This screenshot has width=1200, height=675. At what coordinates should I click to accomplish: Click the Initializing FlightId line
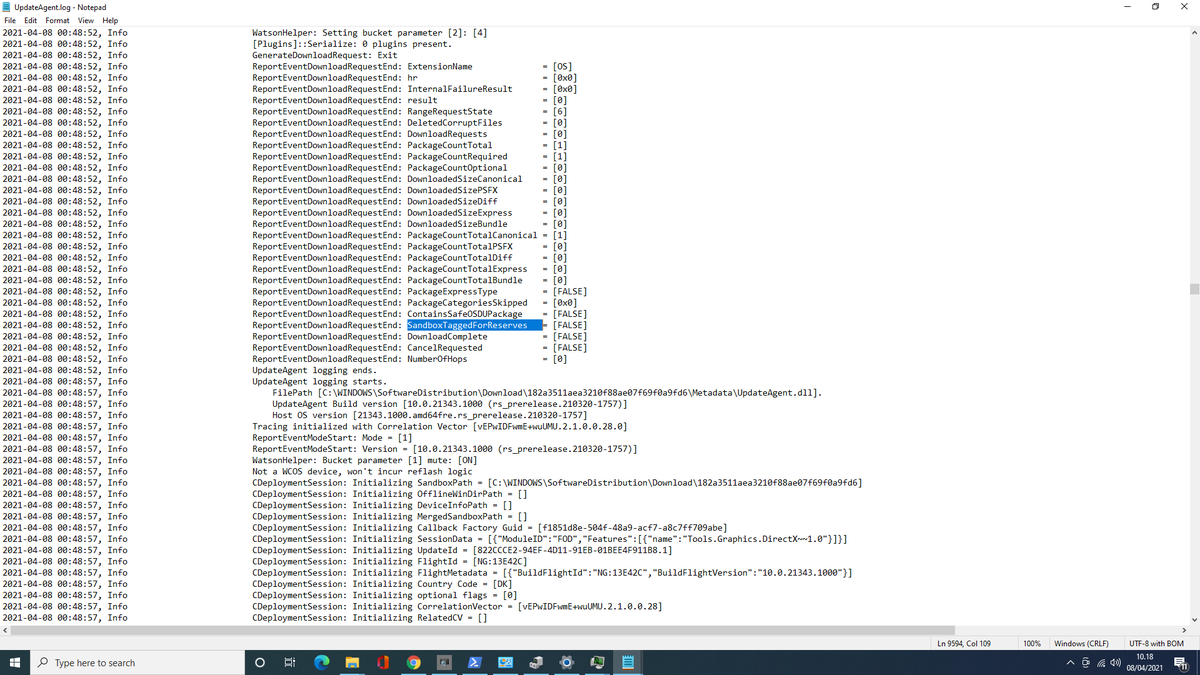pyautogui.click(x=390, y=561)
